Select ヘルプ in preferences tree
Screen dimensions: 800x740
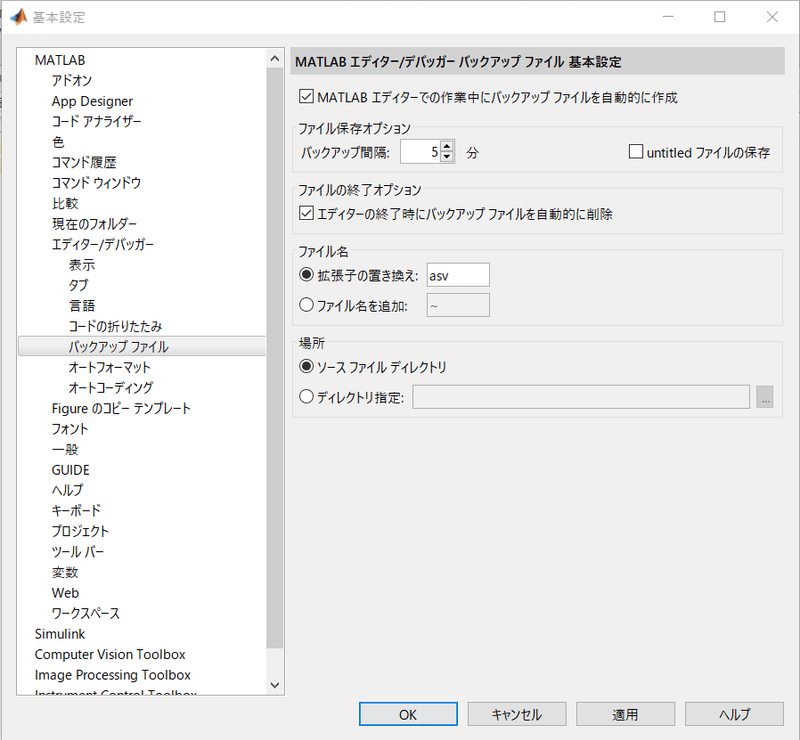click(x=67, y=490)
